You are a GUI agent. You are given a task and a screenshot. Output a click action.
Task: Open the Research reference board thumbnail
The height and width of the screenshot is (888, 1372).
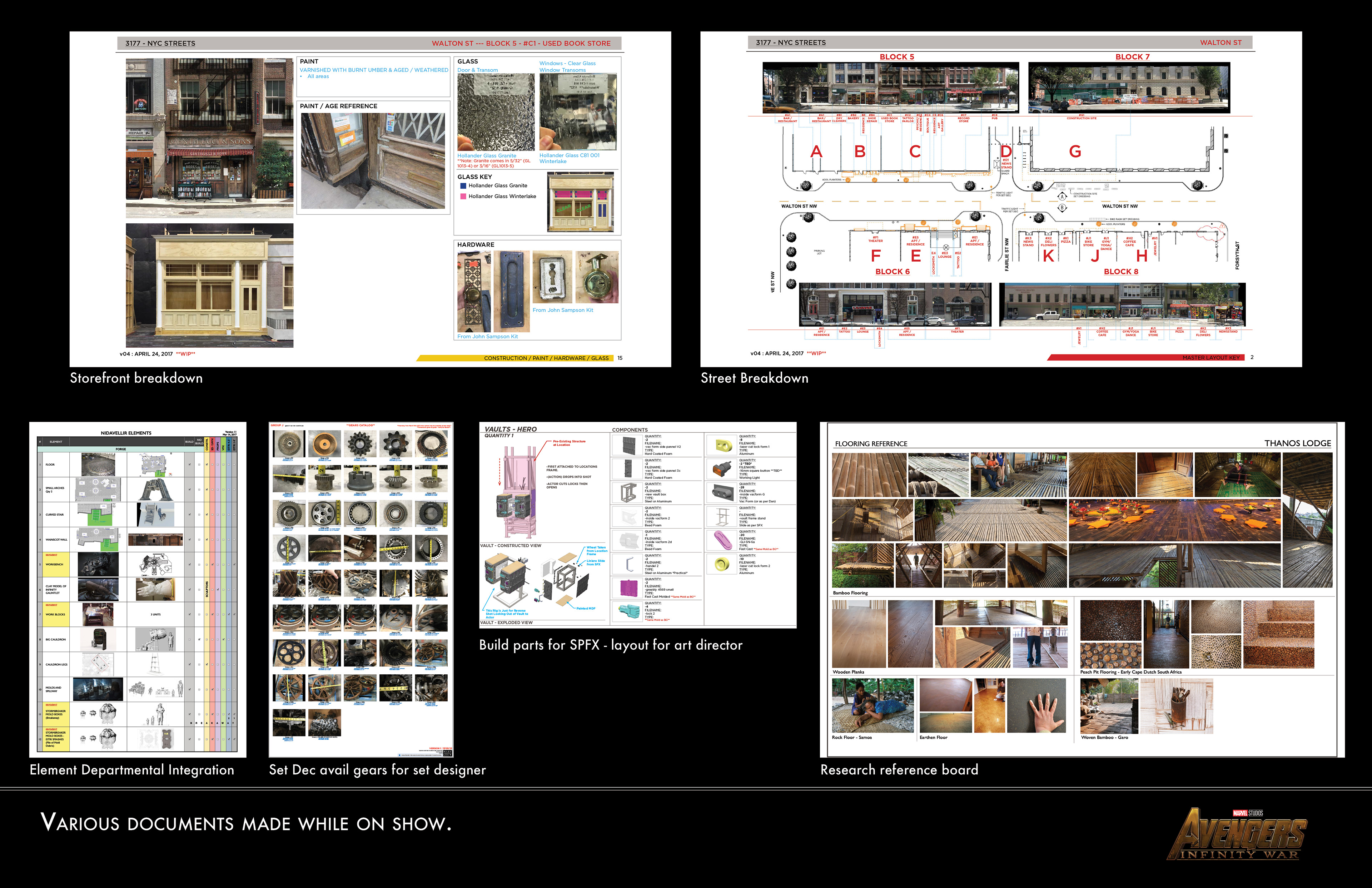click(x=1082, y=589)
